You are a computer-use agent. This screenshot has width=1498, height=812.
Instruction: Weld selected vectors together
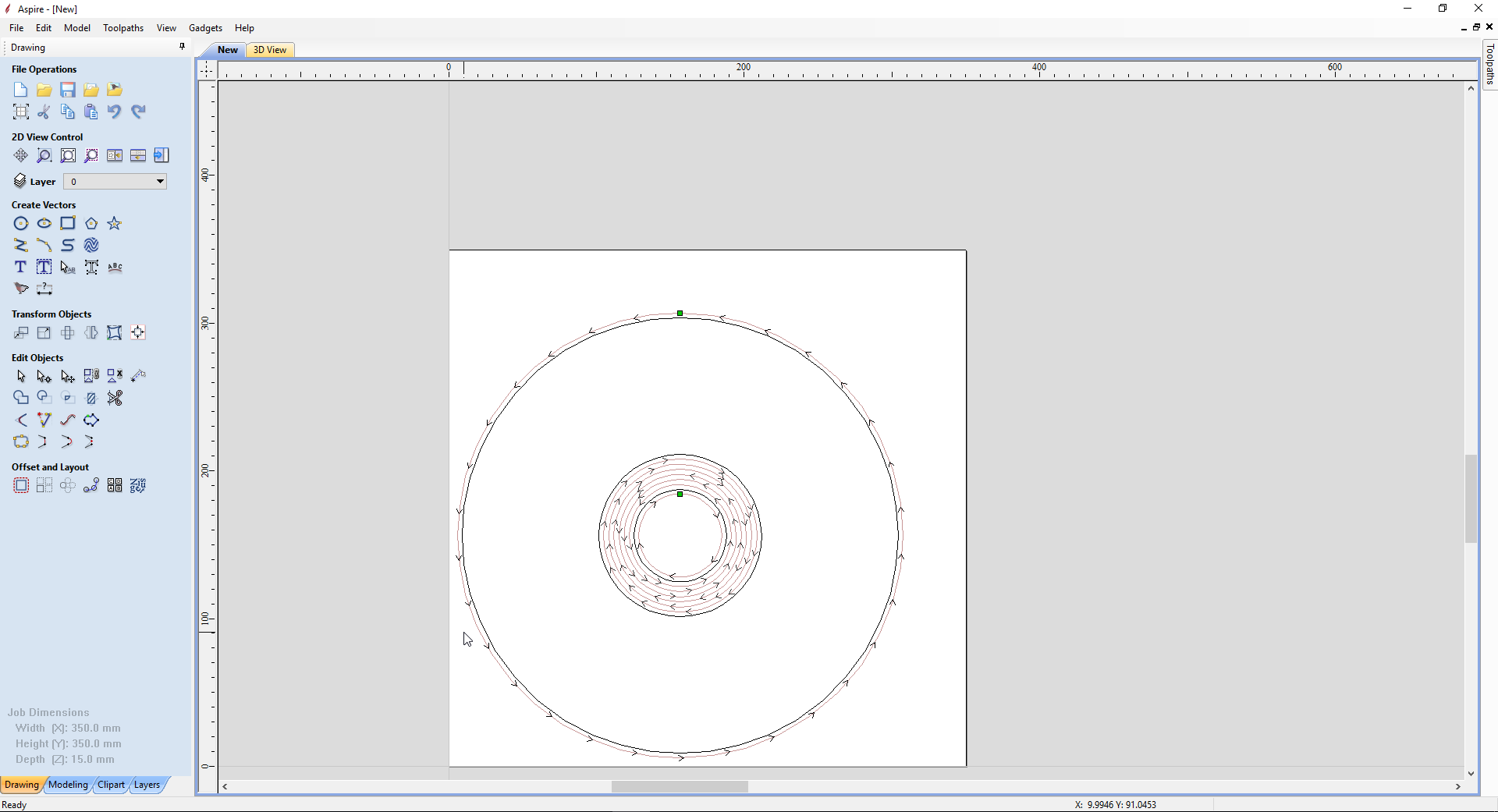pos(21,398)
